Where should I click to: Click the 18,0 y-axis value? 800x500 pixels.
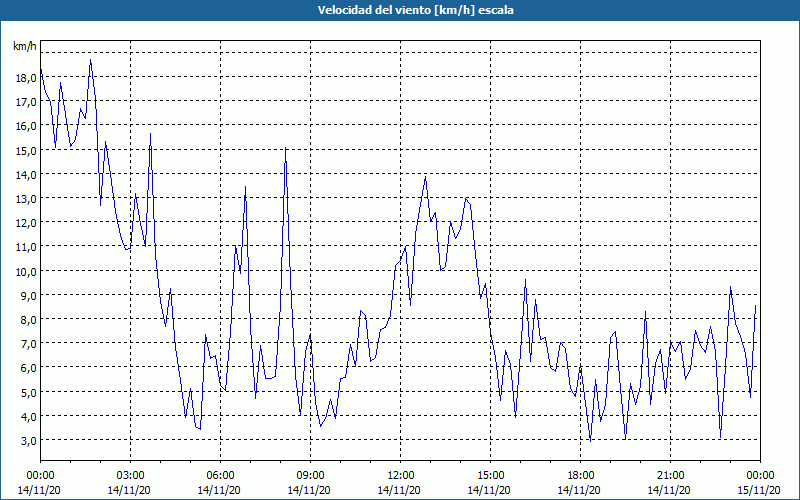tap(26, 78)
